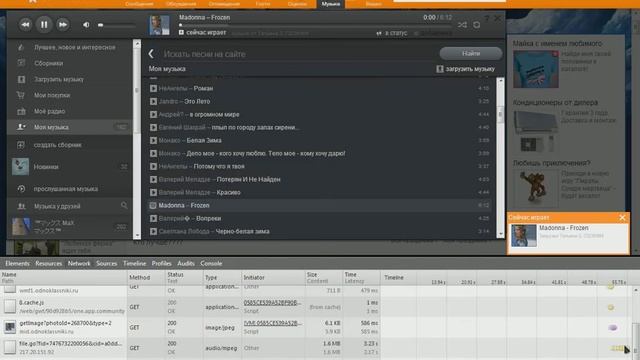This screenshot has height=360, width=640.
Task: Play the song 'Дело мое - кого хочу люблю'
Action: (x=153, y=153)
